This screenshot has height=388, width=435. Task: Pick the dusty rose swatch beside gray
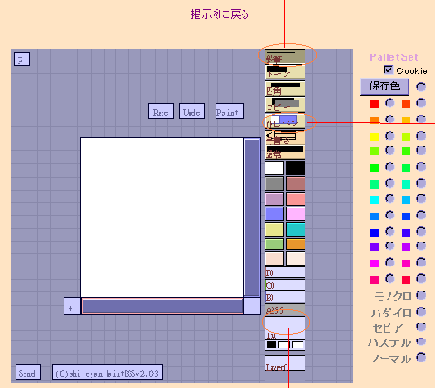[295, 184]
